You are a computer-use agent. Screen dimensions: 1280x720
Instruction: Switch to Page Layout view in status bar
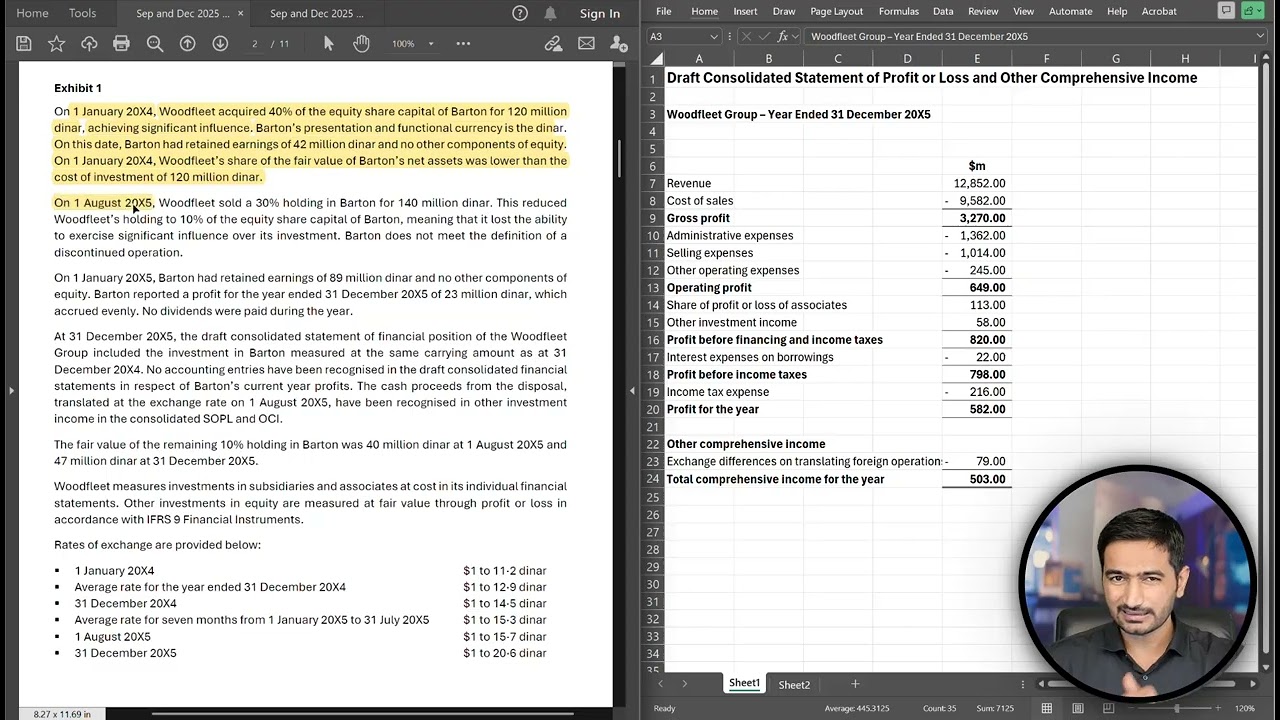(x=1078, y=708)
